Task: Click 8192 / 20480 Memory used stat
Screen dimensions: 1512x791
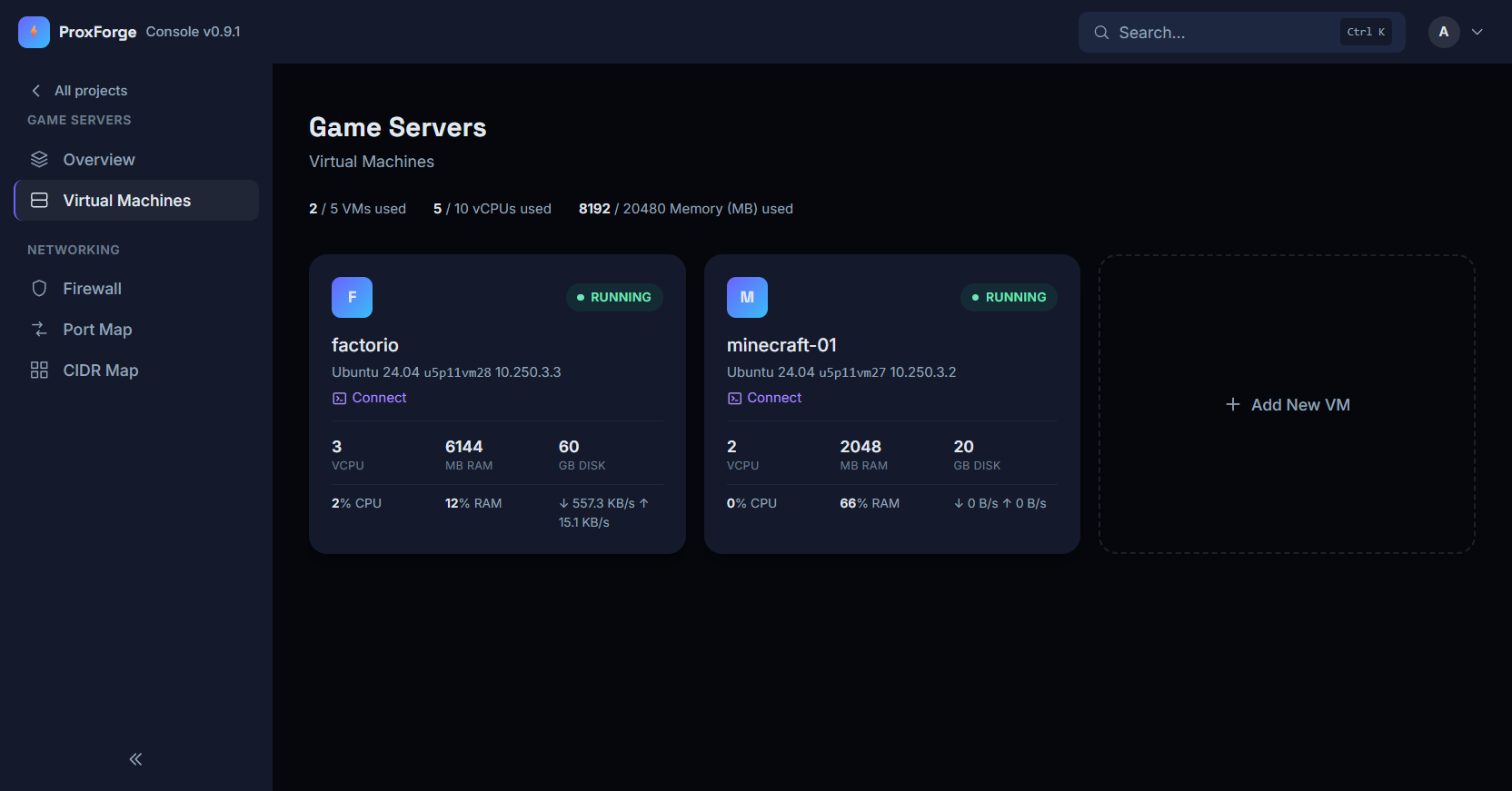Action: (x=685, y=209)
